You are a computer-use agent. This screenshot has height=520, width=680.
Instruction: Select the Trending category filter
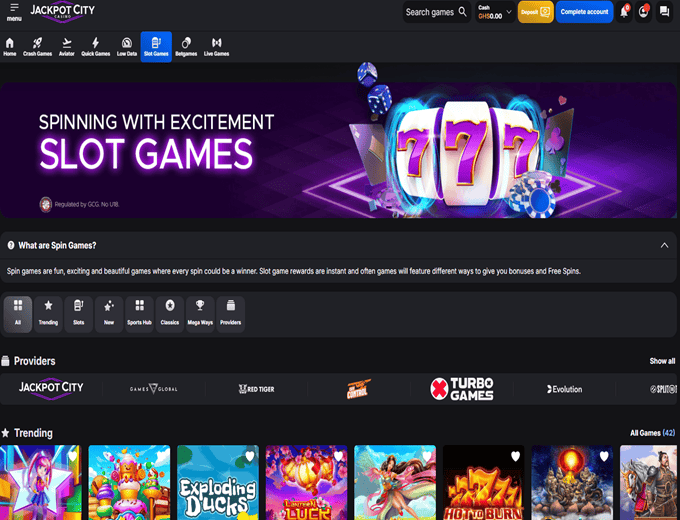point(48,314)
